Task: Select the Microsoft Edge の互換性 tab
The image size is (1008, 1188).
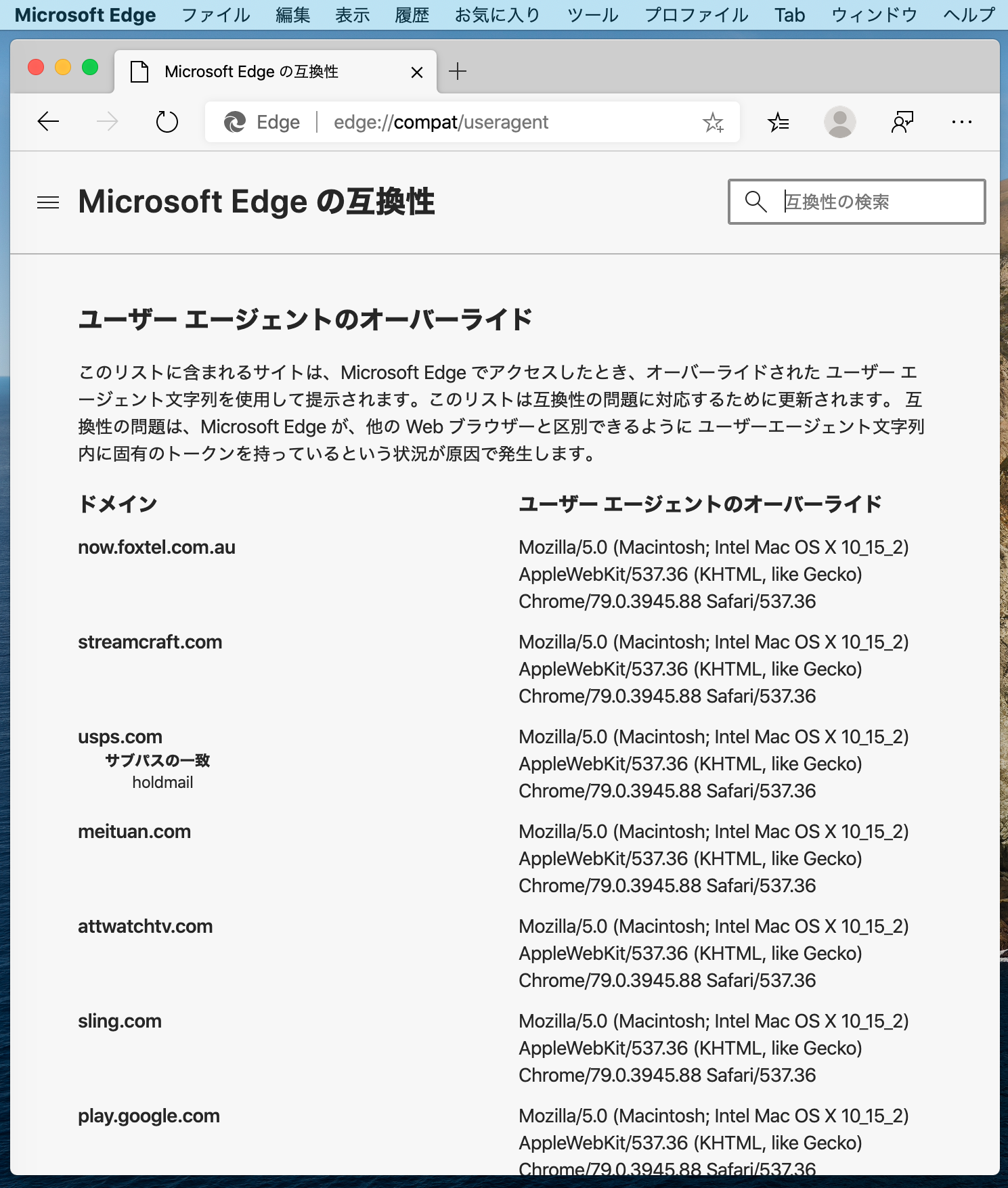Action: pyautogui.click(x=276, y=71)
